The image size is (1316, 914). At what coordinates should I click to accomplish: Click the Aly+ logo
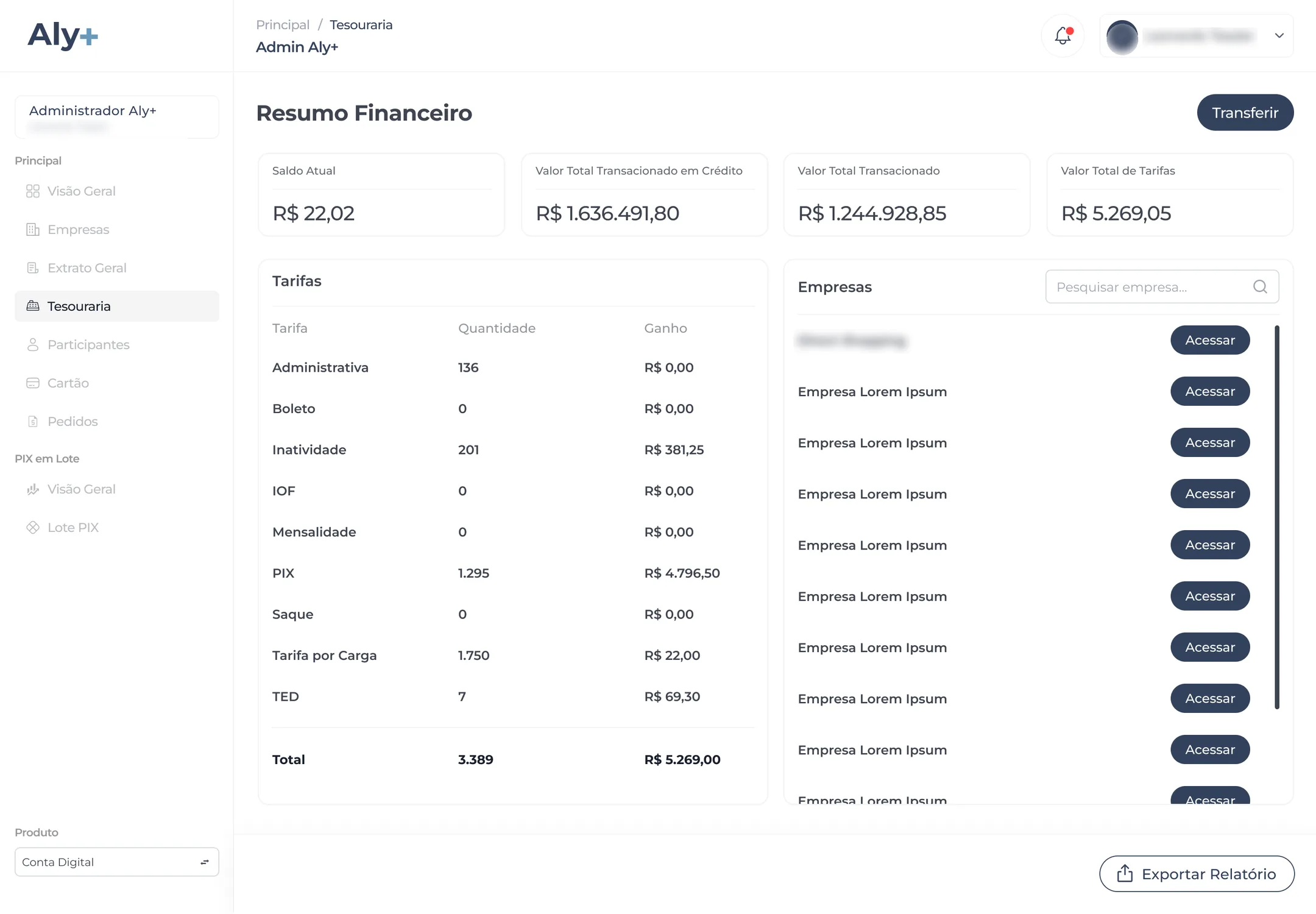[x=63, y=35]
